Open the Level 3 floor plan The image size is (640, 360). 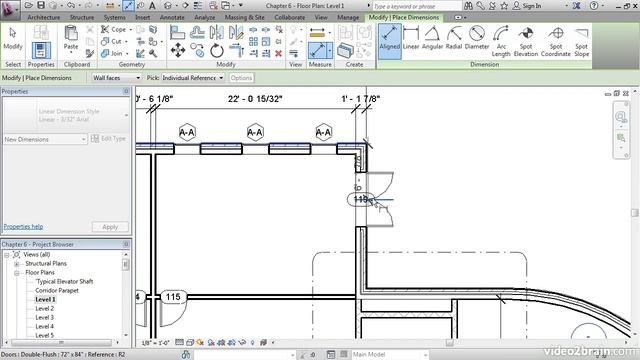44,317
